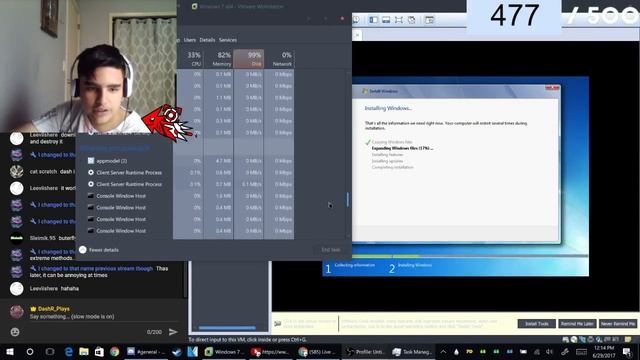Image resolution: width=640 pixels, height=360 pixels.
Task: Click Expanding Windows files progress text
Action: point(402,148)
